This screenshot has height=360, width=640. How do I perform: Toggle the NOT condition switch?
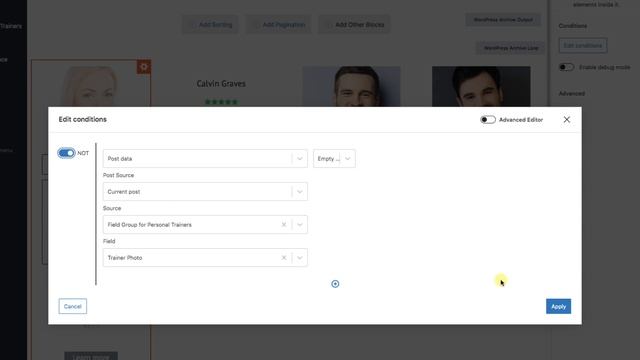(x=67, y=153)
